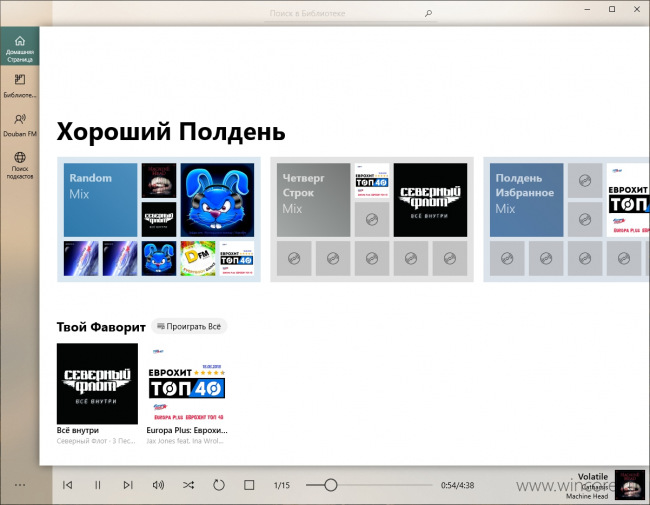The image size is (650, 505).
Task: Select small Еврохит Топ 40 cover in Четверг Mix
Action: pyautogui.click(x=372, y=180)
